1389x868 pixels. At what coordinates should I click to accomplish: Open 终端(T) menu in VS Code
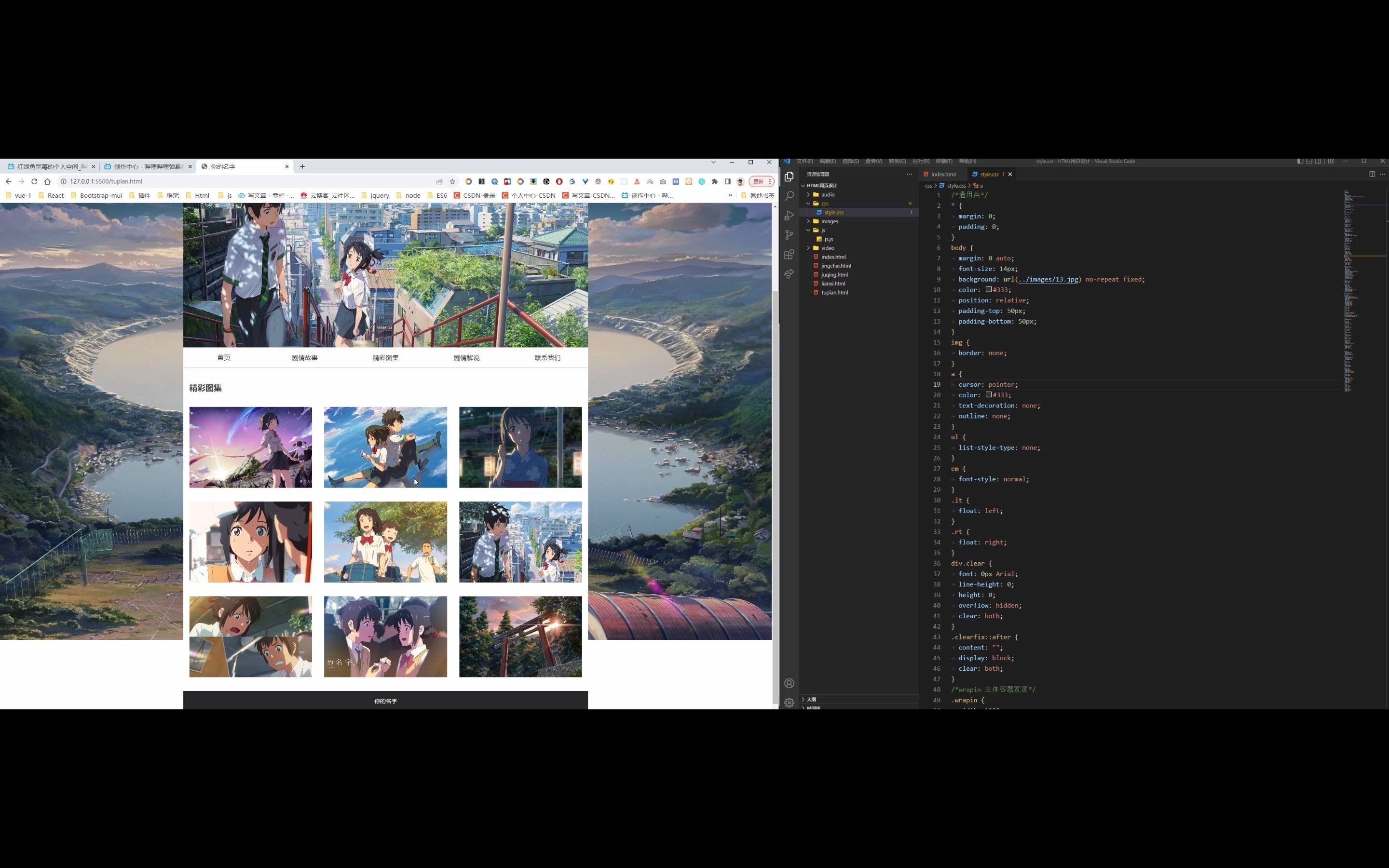pos(944,162)
